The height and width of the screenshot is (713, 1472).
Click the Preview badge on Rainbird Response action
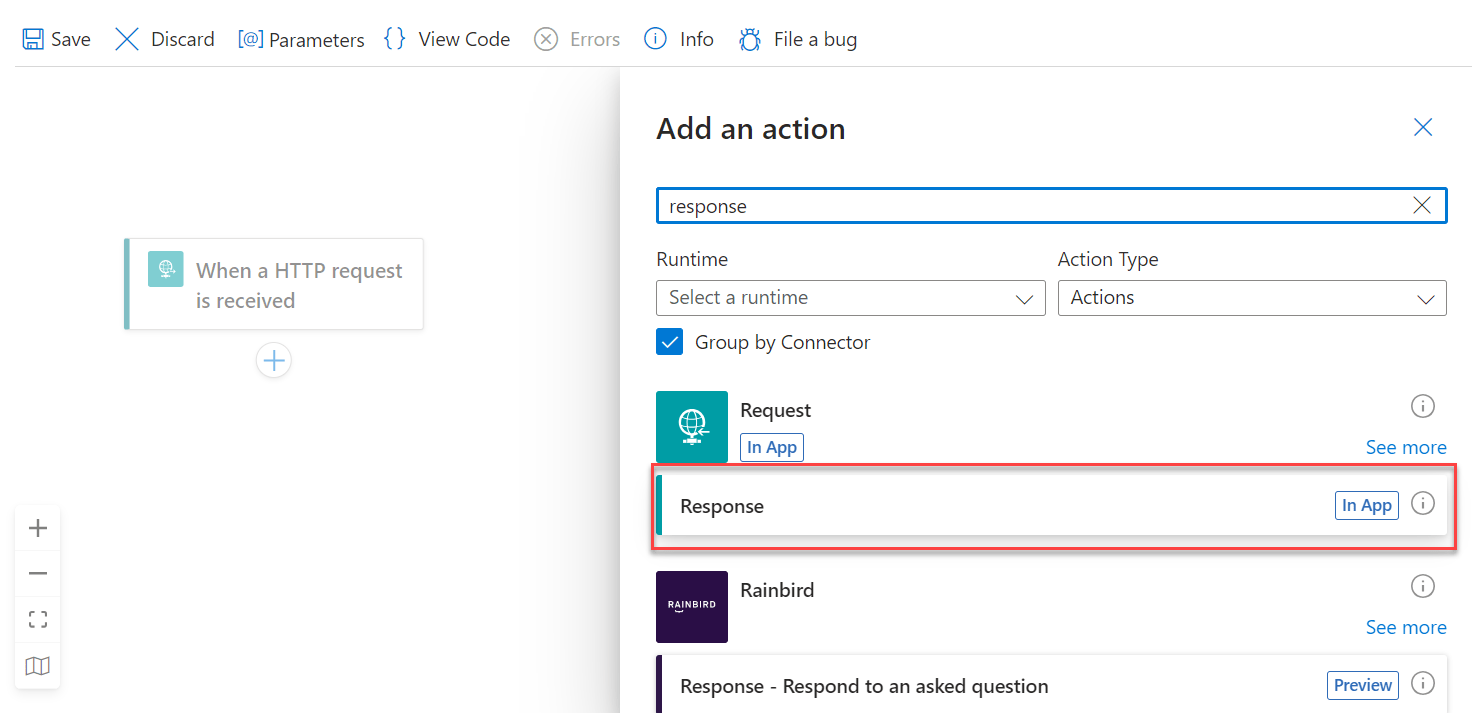pos(1362,685)
